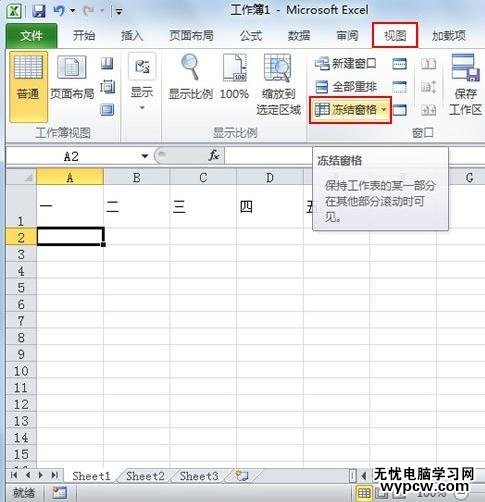Click cell C1 containing 三

pos(203,206)
